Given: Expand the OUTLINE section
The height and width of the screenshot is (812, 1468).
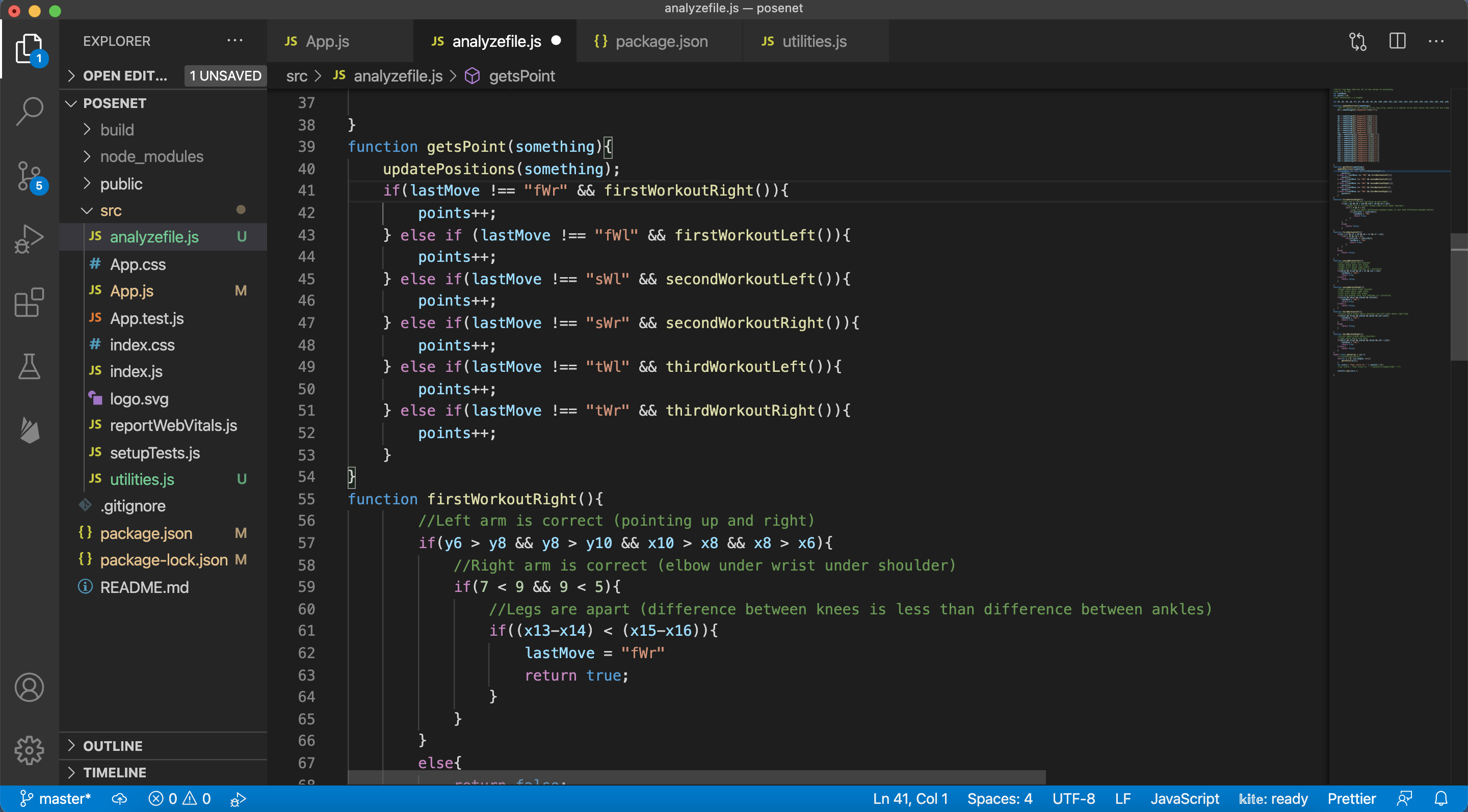Looking at the screenshot, I should pyautogui.click(x=112, y=745).
